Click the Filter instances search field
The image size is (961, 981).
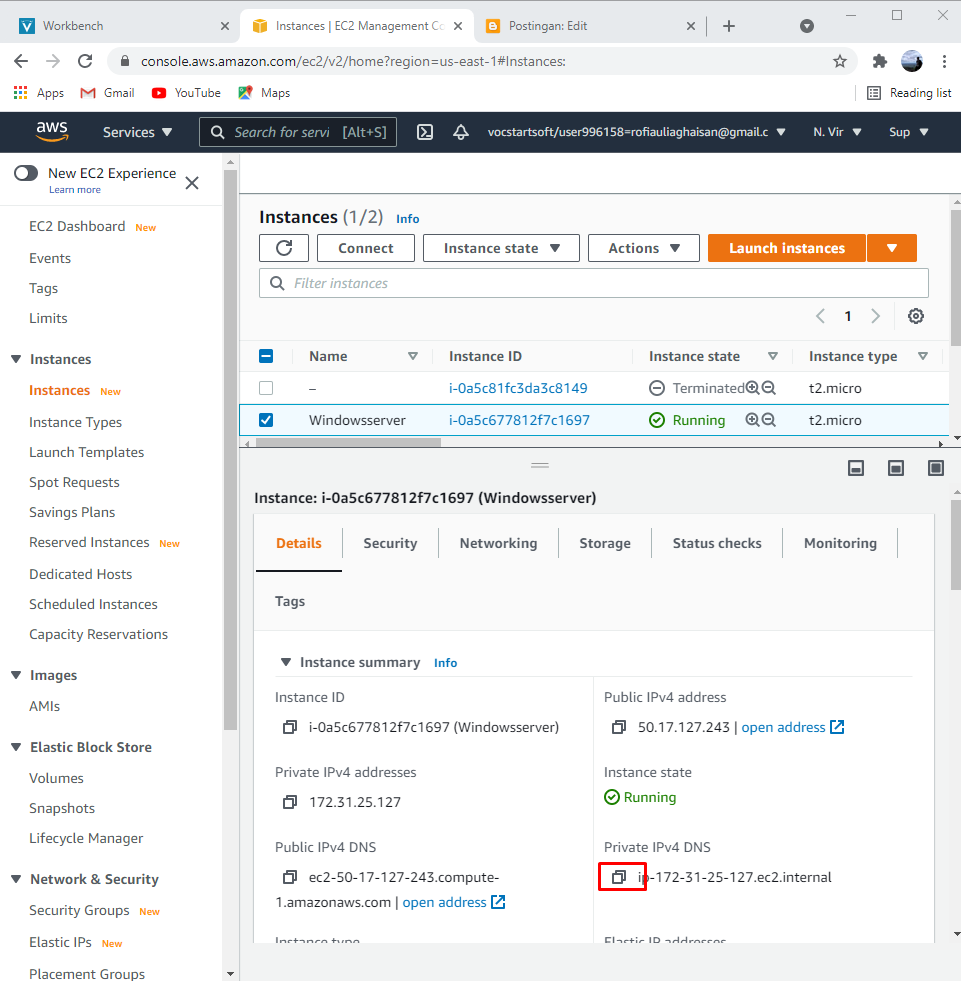click(594, 283)
